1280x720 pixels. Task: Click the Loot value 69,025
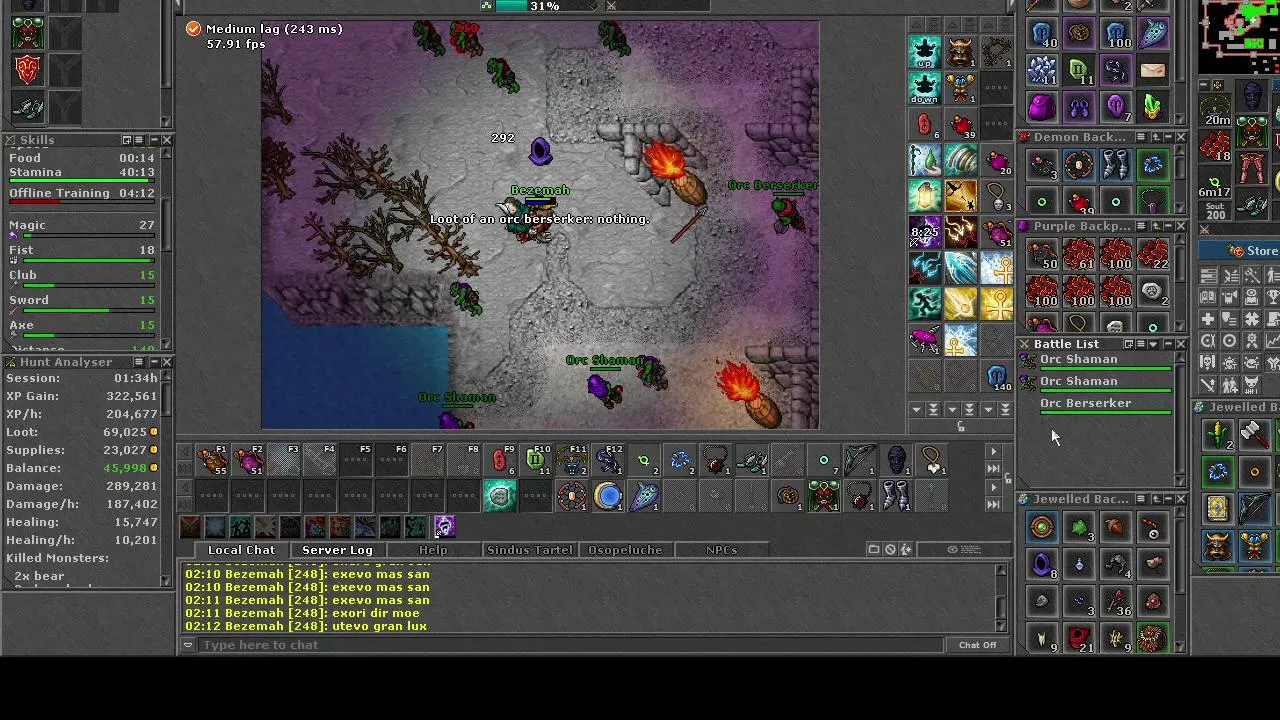pos(125,432)
